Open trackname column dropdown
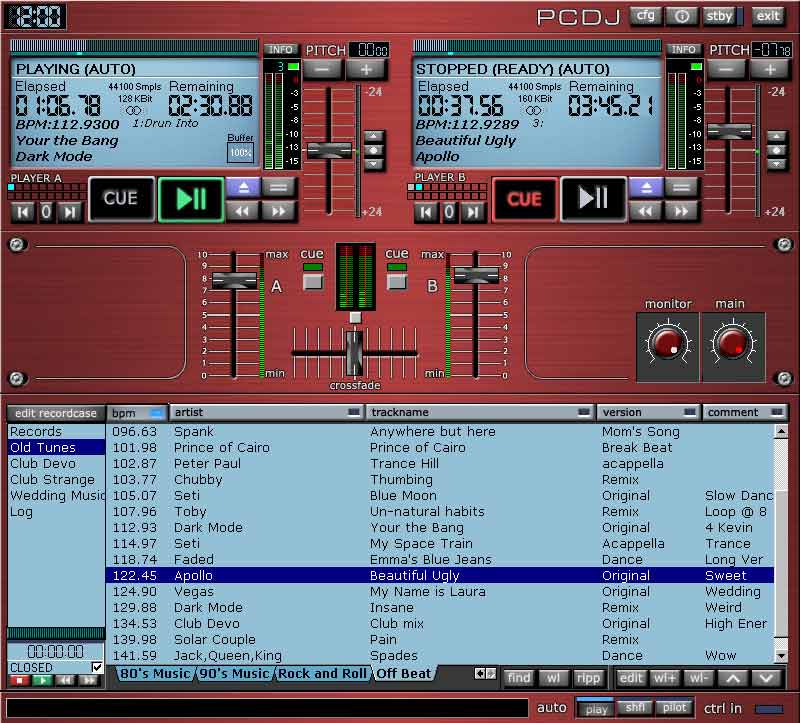 click(584, 412)
